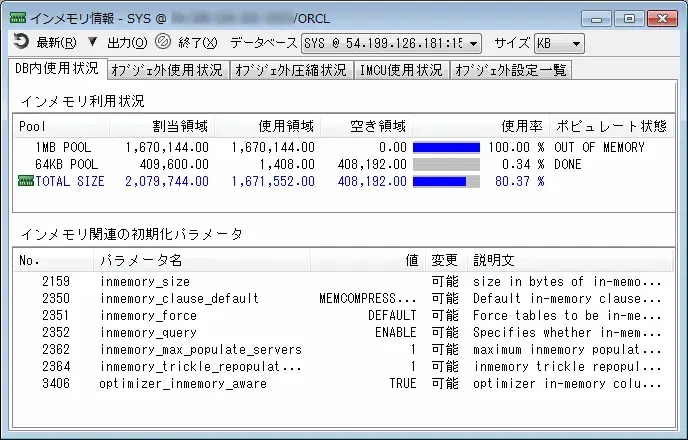Click the memory chip icon in title bar
The height and width of the screenshot is (440, 688).
[17, 17]
